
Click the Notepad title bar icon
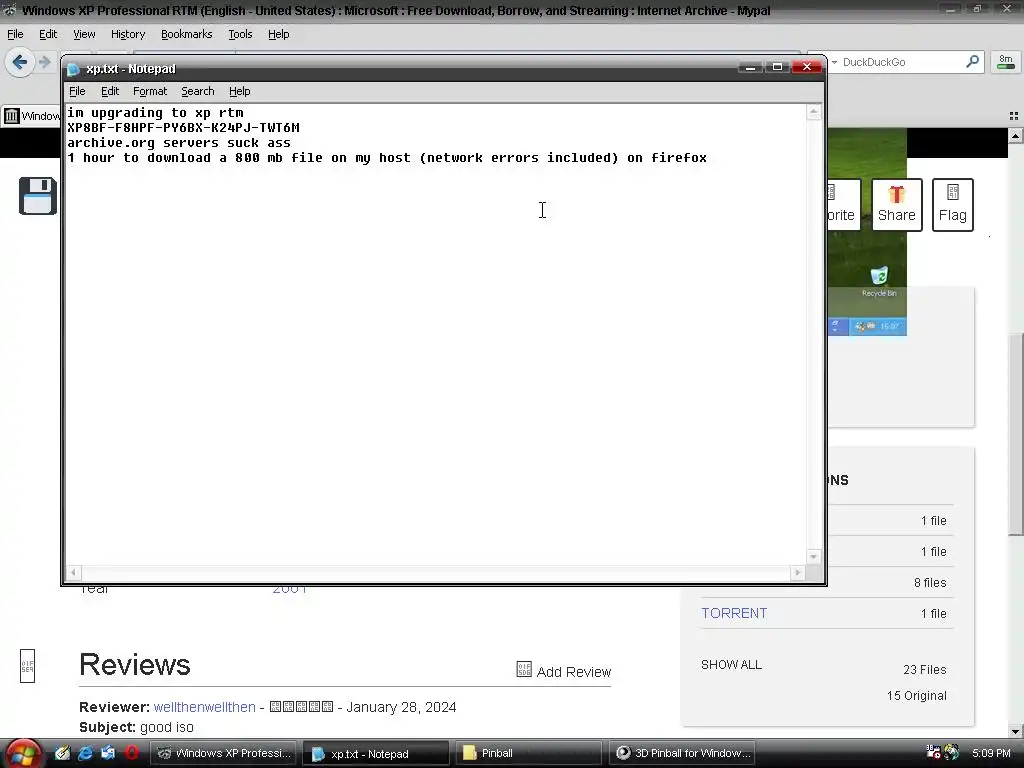[73, 69]
